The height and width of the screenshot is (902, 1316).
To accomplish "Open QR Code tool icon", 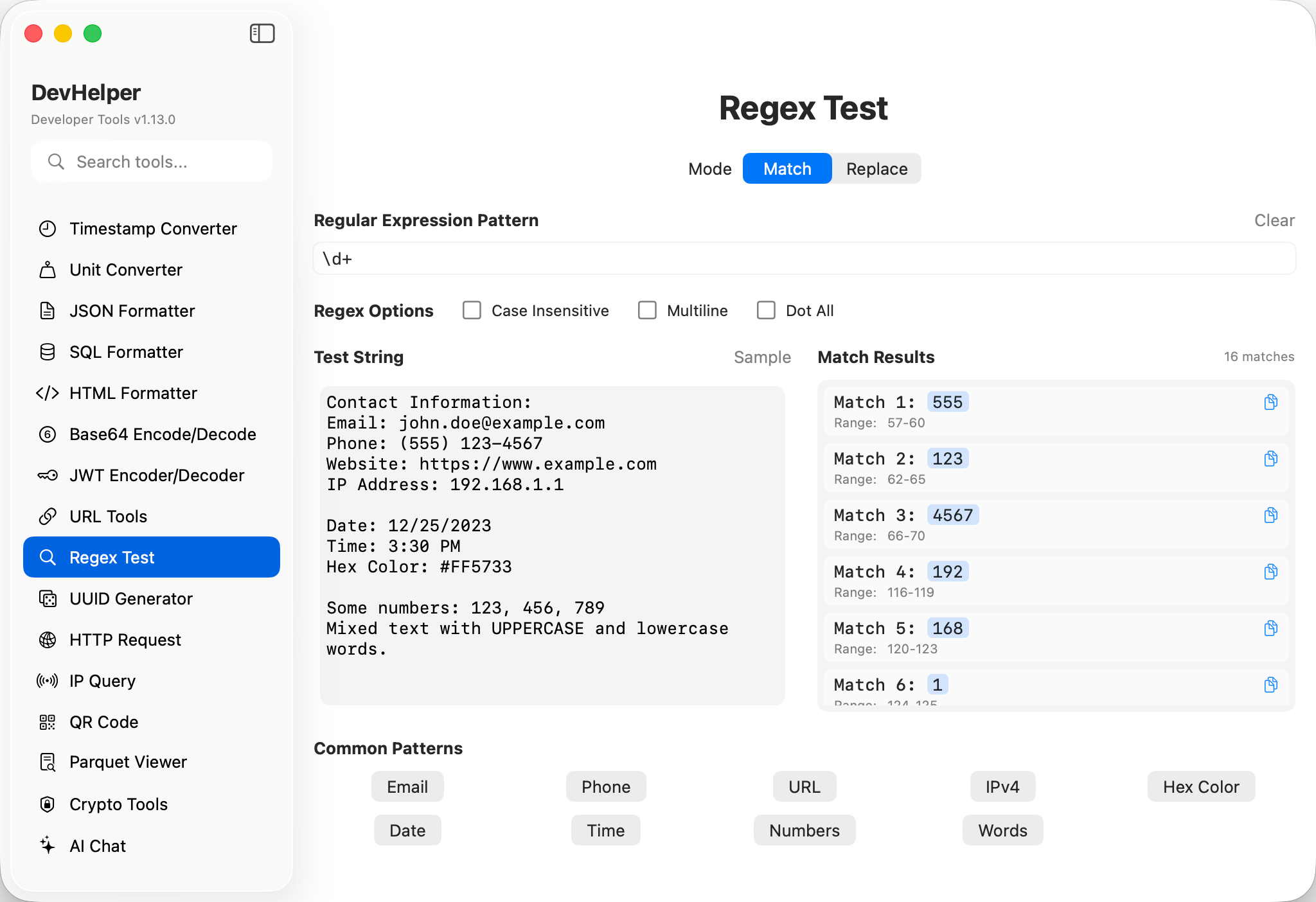I will pyautogui.click(x=48, y=722).
